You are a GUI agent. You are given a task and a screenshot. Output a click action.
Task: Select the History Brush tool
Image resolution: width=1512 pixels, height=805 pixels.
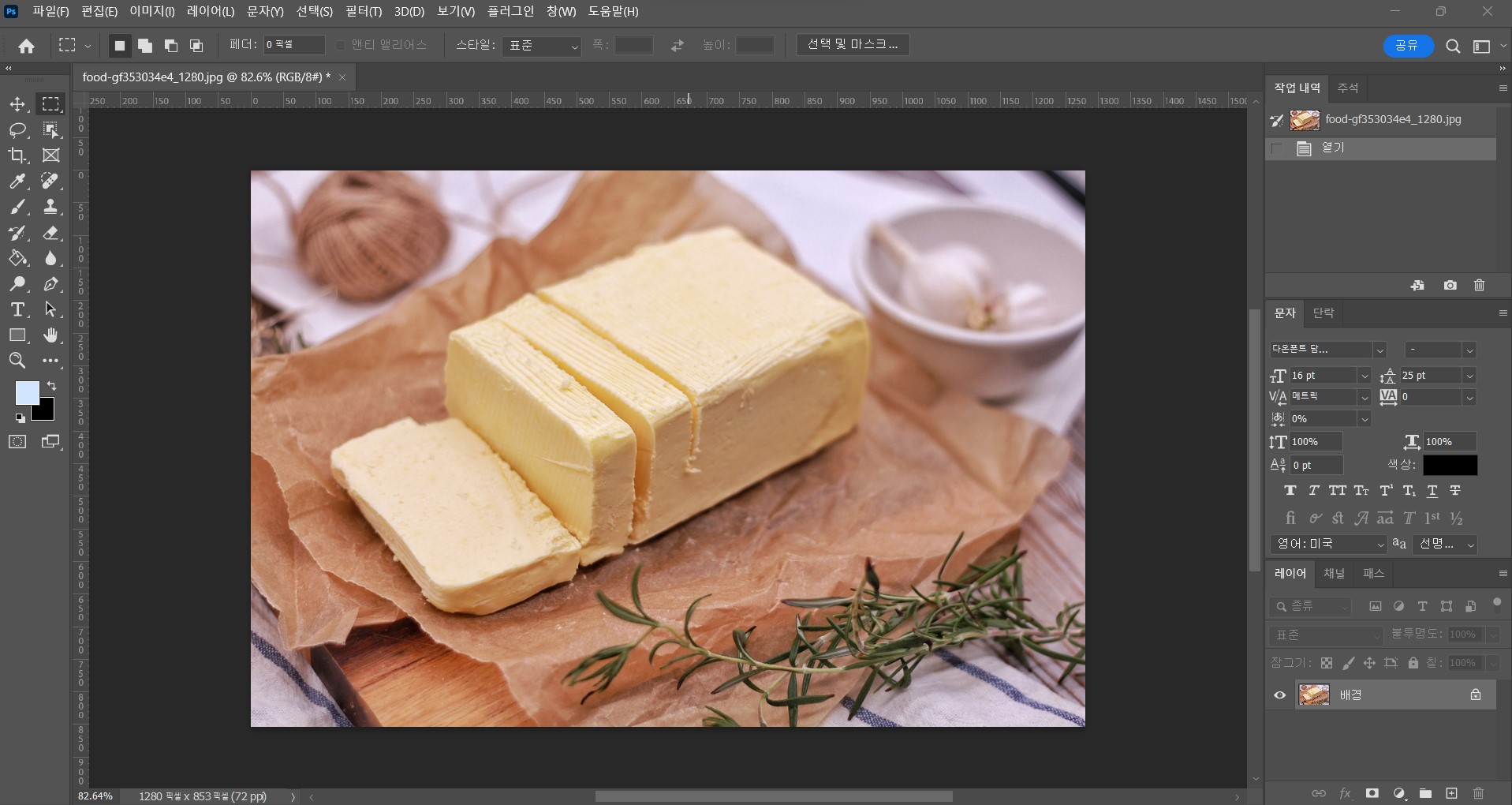[17, 233]
